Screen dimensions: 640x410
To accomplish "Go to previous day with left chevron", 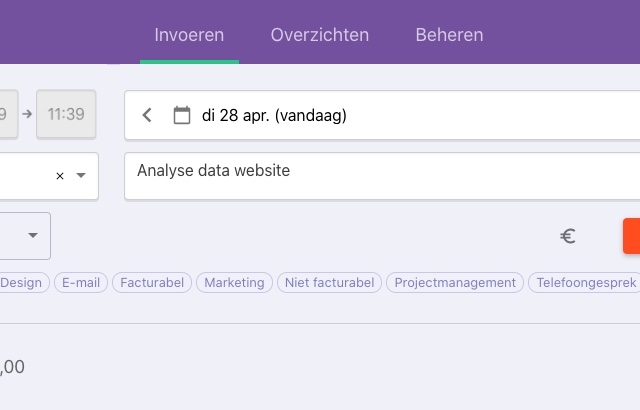I will (x=147, y=115).
